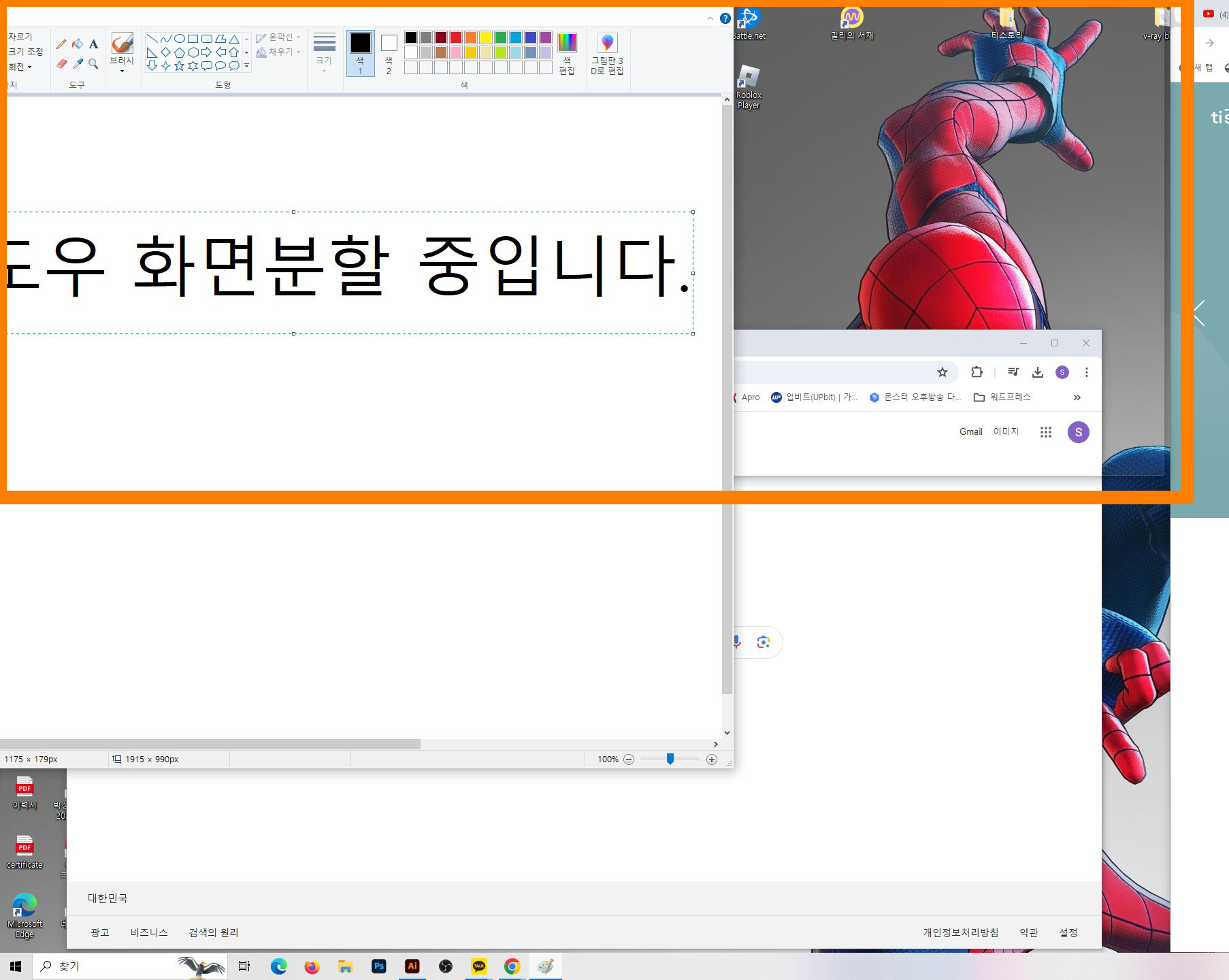Expand the 브러시 dropdown arrow
The height and width of the screenshot is (980, 1229).
[122, 71]
